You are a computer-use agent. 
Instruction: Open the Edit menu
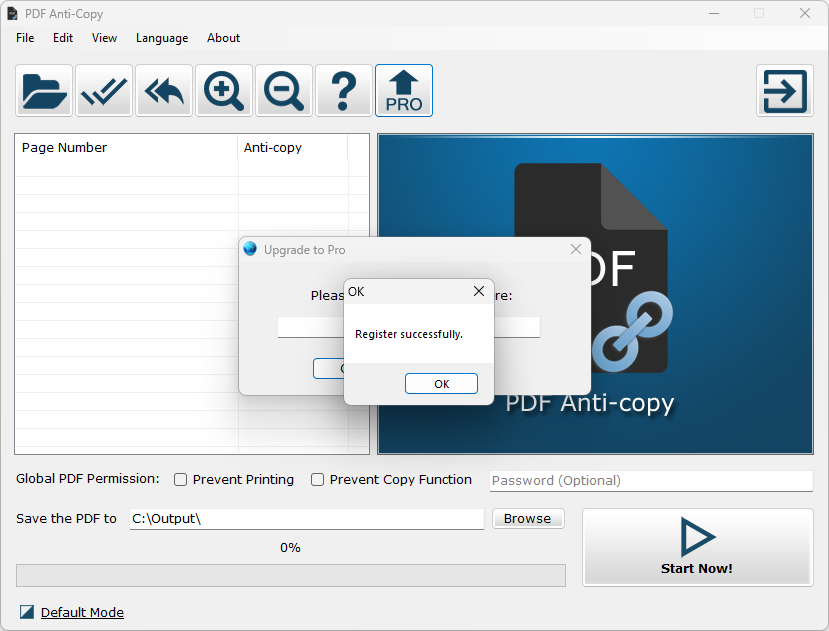63,38
